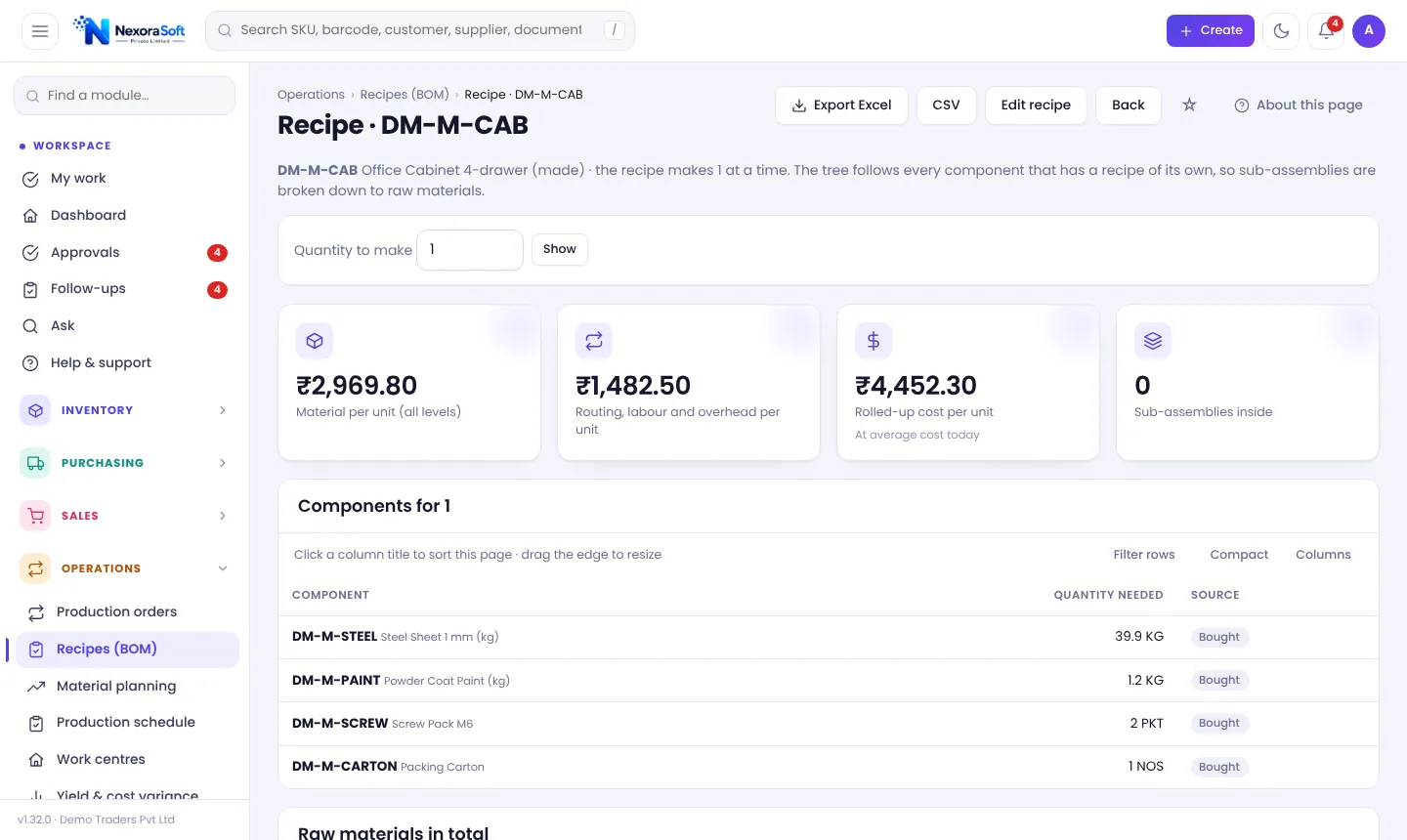Select Material planning in sidebar
Viewport: 1407px width, 840px height.
click(127, 687)
